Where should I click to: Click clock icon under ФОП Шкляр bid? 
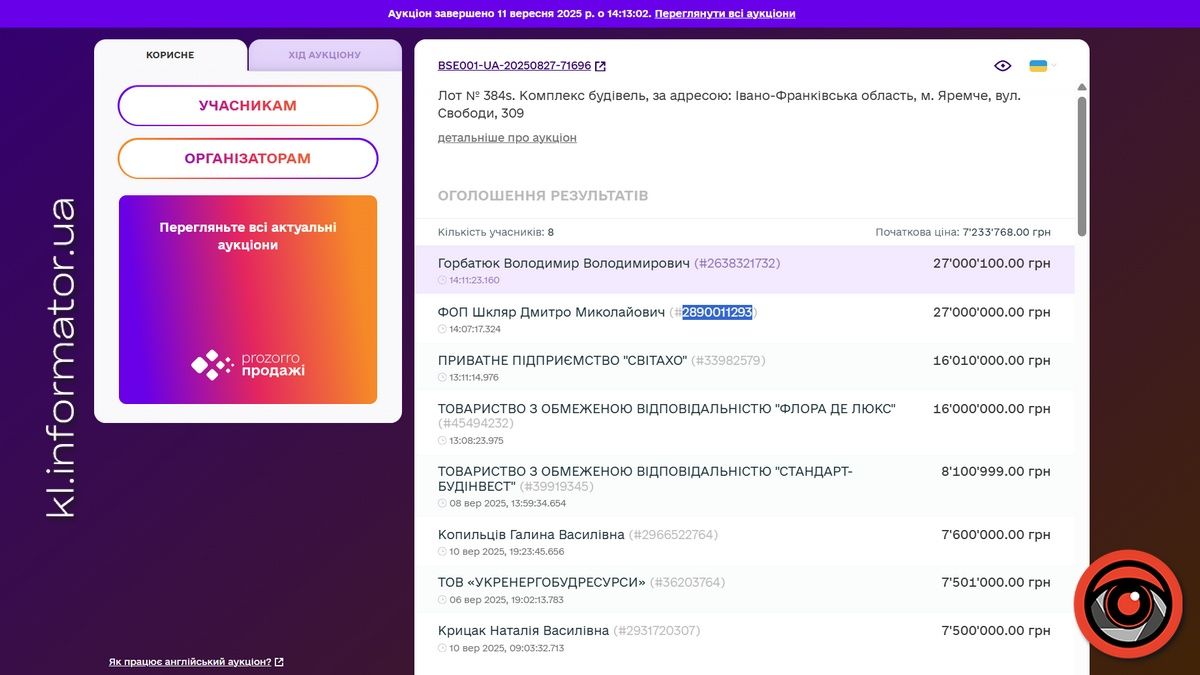click(443, 329)
